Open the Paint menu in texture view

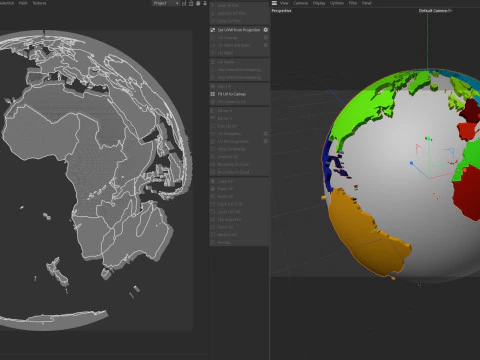(23, 3)
